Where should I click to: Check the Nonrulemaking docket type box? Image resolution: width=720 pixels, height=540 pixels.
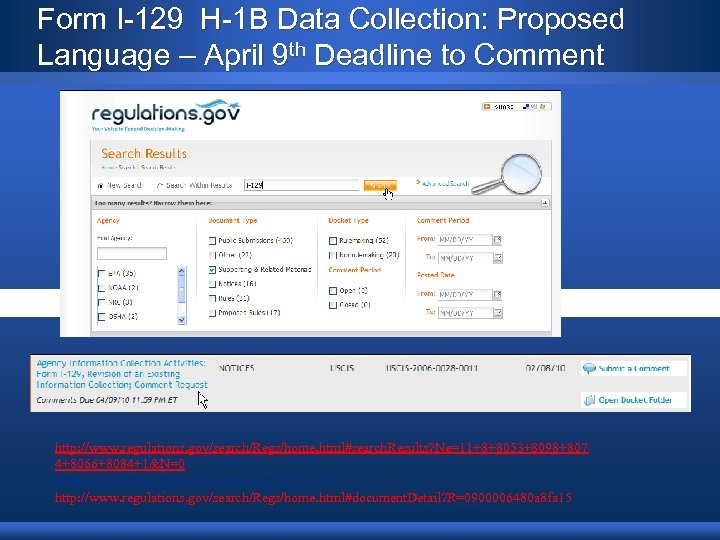333,255
